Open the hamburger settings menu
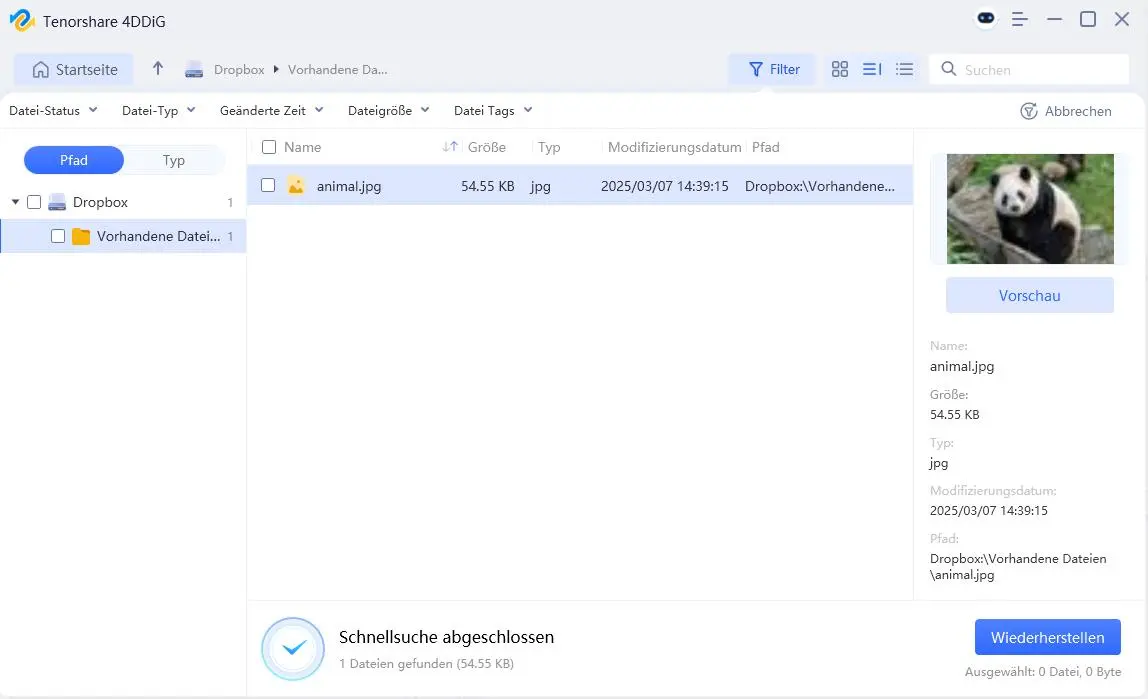Viewport: 1148px width, 699px height. tap(1019, 18)
